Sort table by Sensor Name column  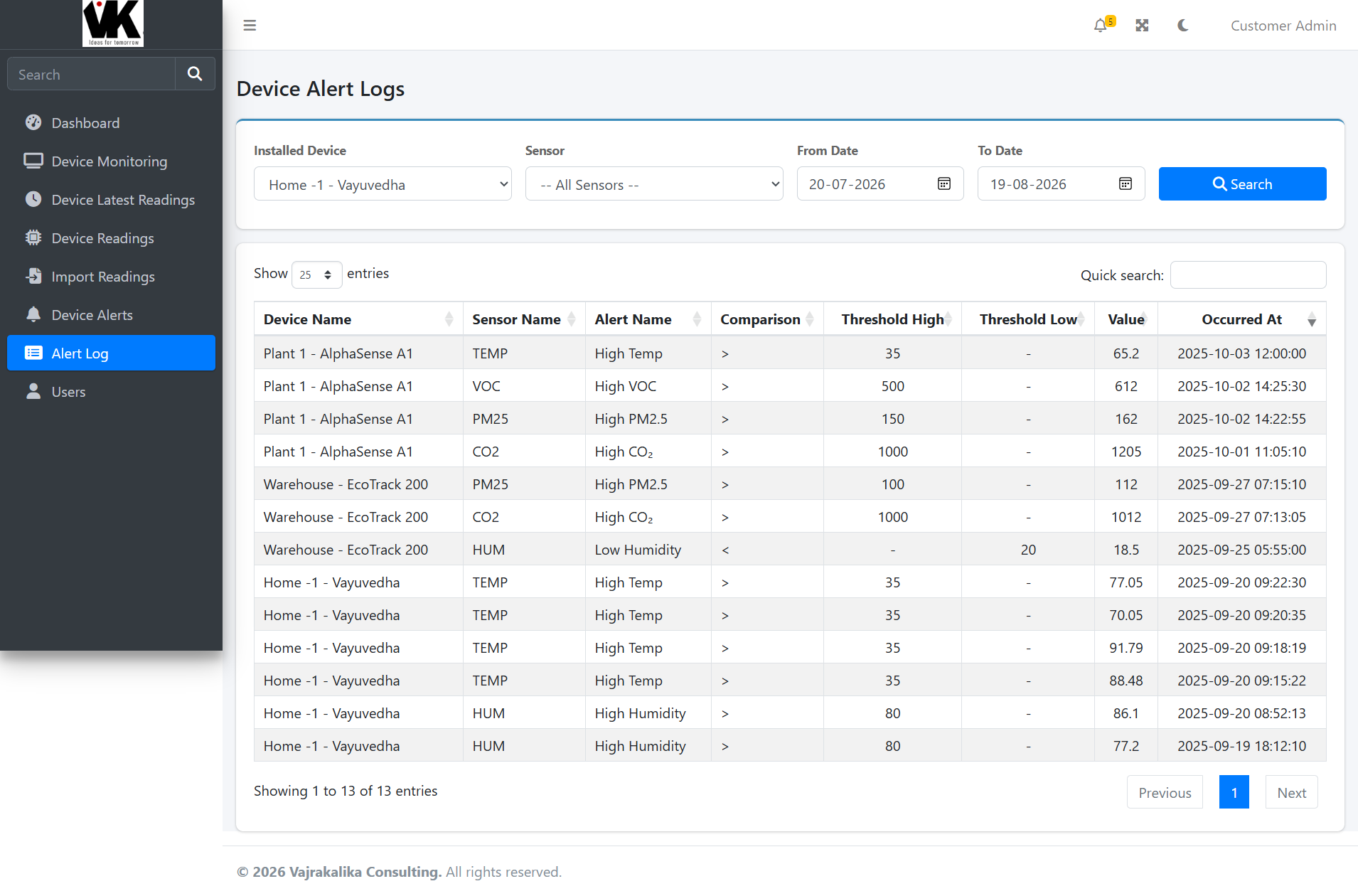tap(524, 319)
